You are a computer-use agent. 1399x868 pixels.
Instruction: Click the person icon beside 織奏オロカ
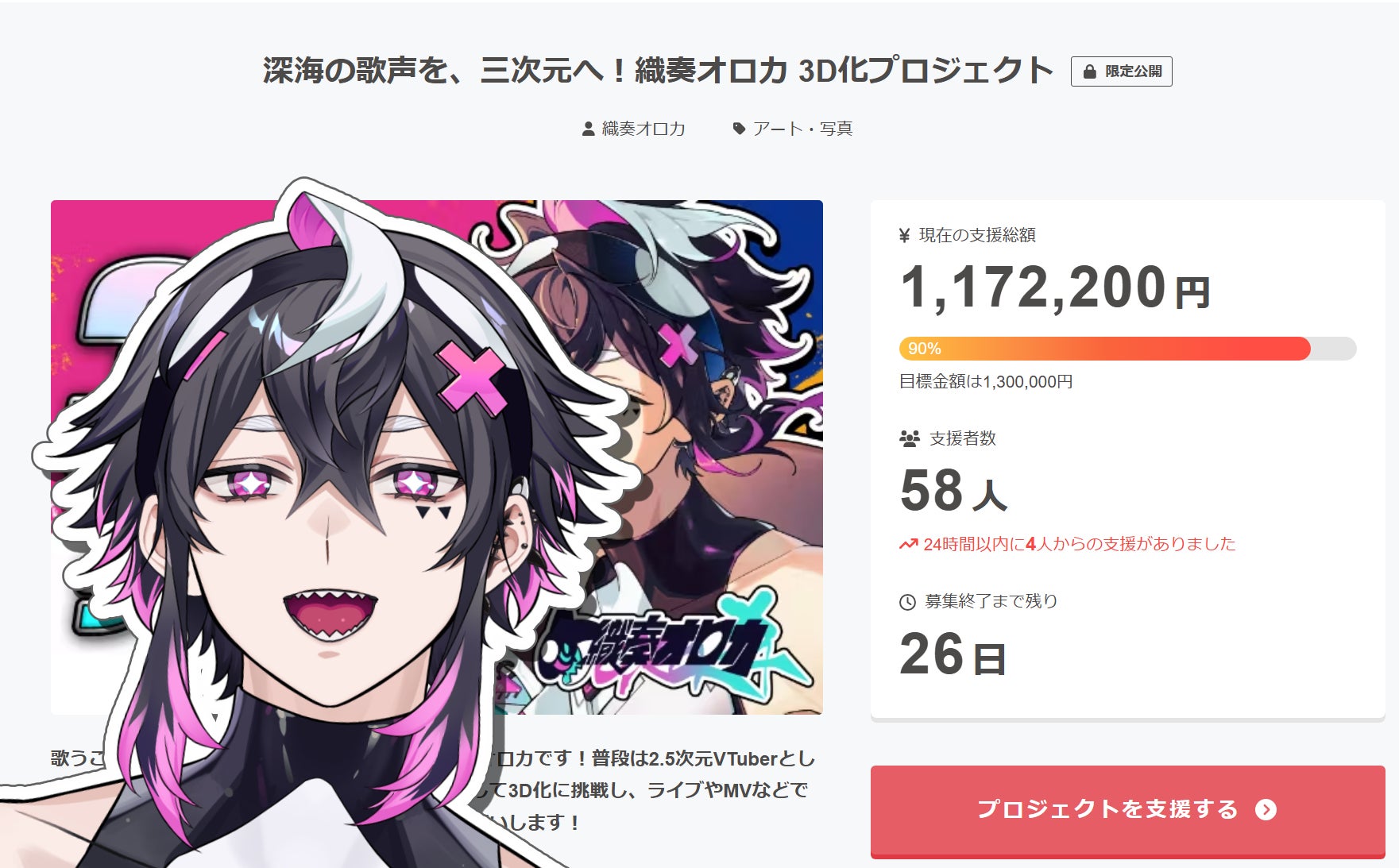(588, 129)
